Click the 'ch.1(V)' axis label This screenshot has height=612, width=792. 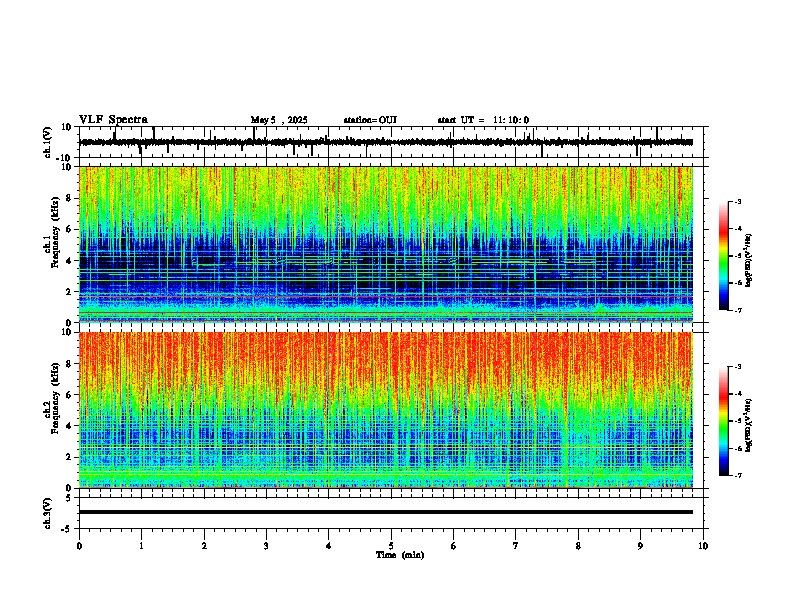[48, 142]
